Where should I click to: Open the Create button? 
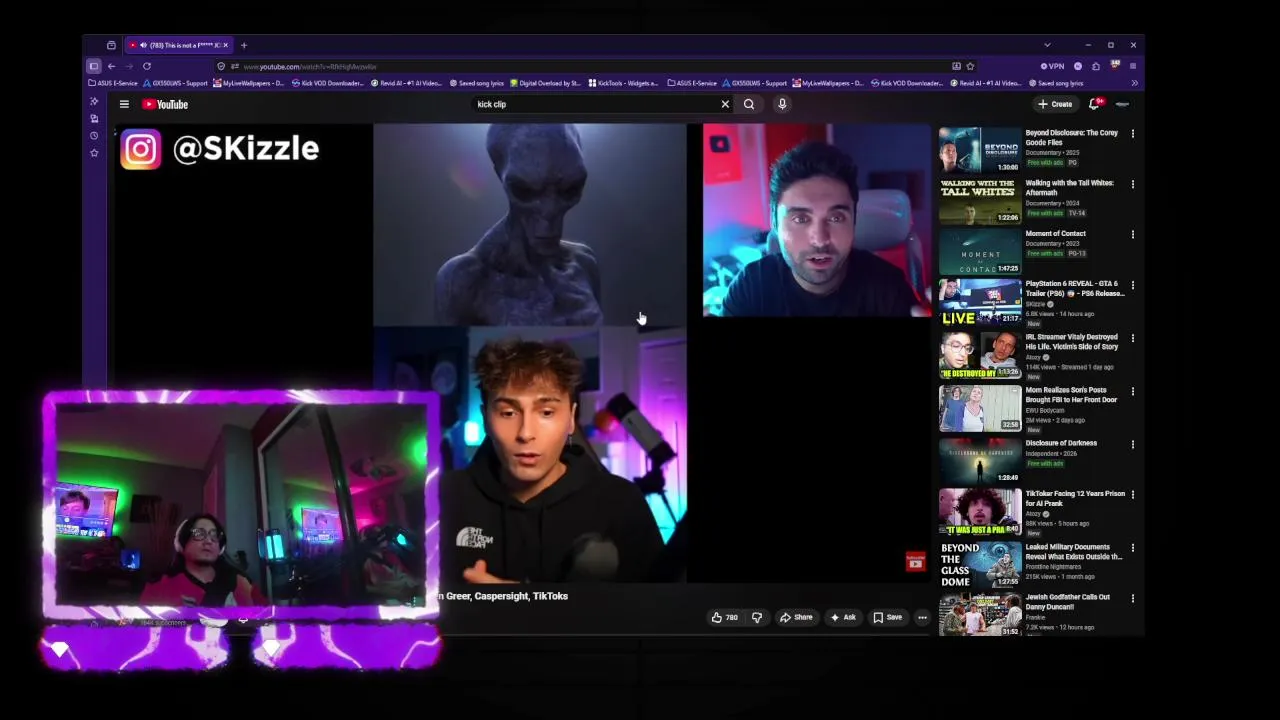(x=1055, y=104)
